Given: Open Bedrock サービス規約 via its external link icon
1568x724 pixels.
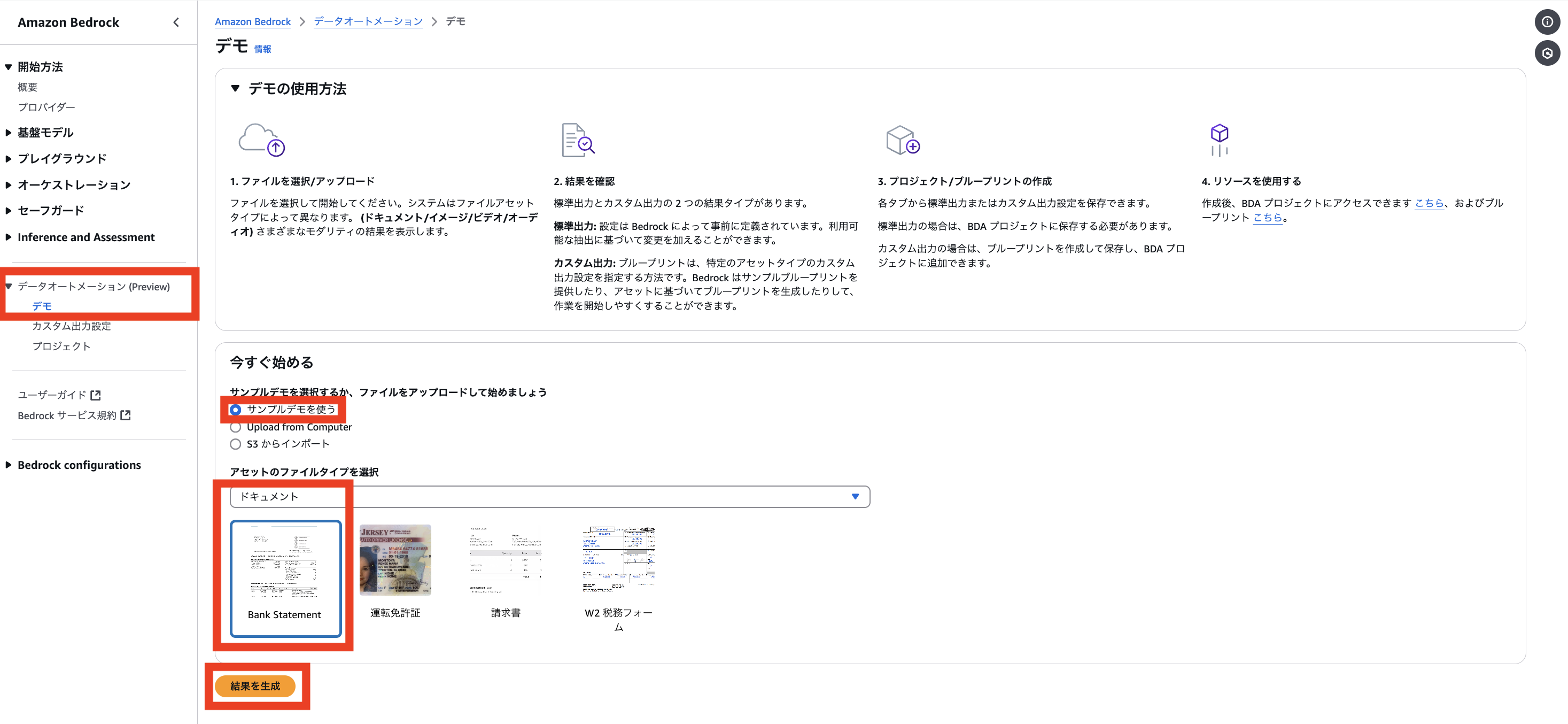Looking at the screenshot, I should 126,415.
